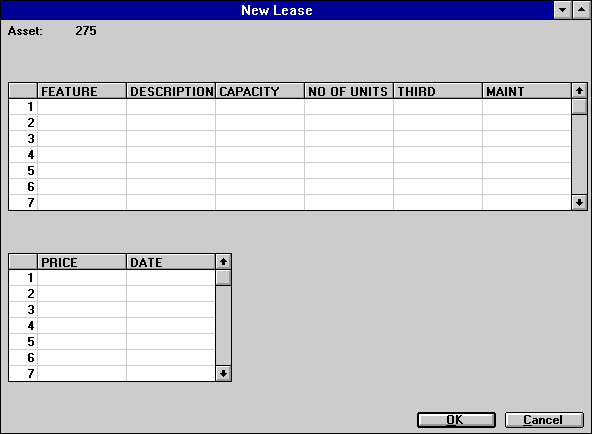Minimize the New Lease window
Screen dimensions: 592x434
tap(563, 10)
